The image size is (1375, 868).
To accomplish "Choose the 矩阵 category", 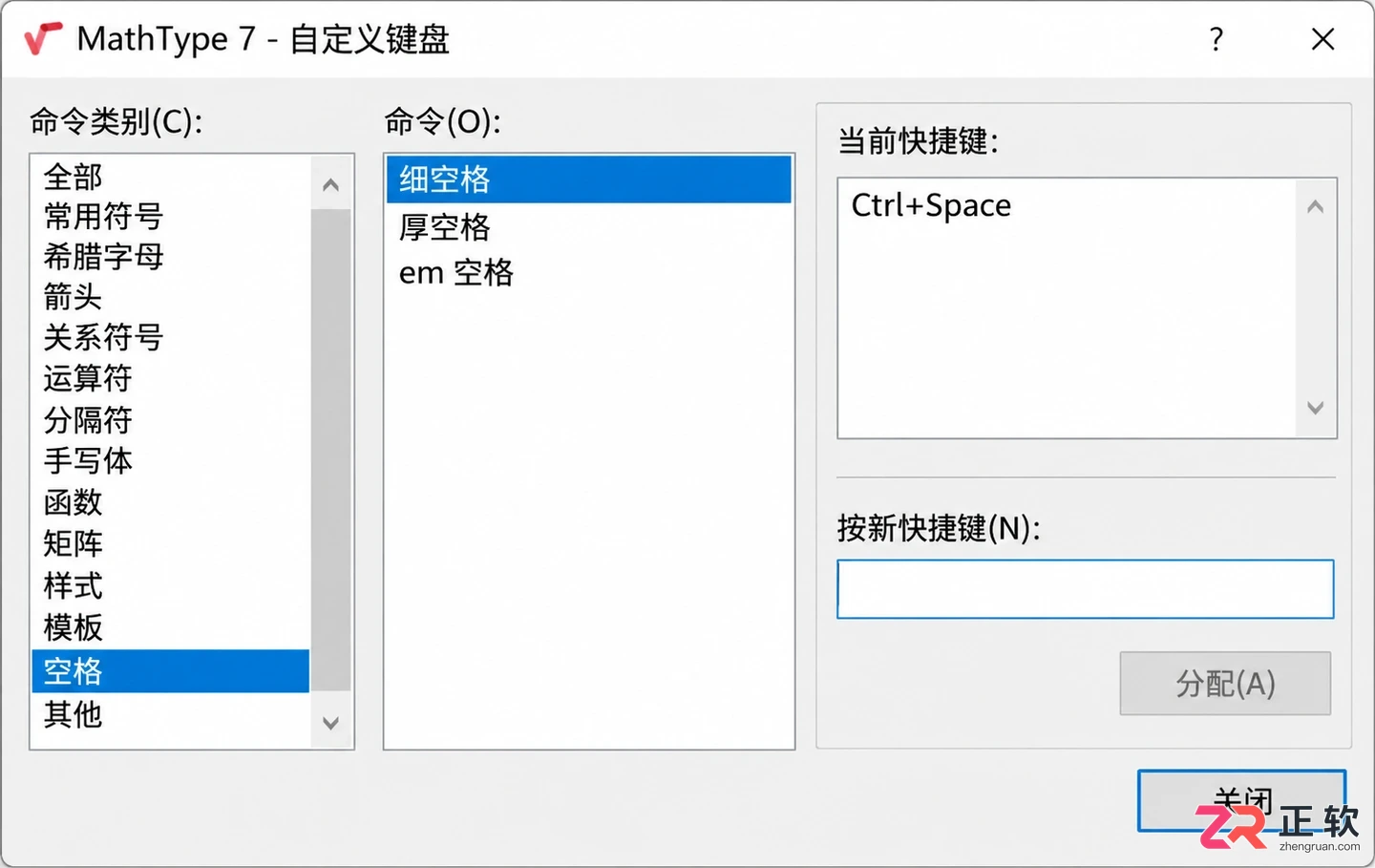I will pos(170,543).
